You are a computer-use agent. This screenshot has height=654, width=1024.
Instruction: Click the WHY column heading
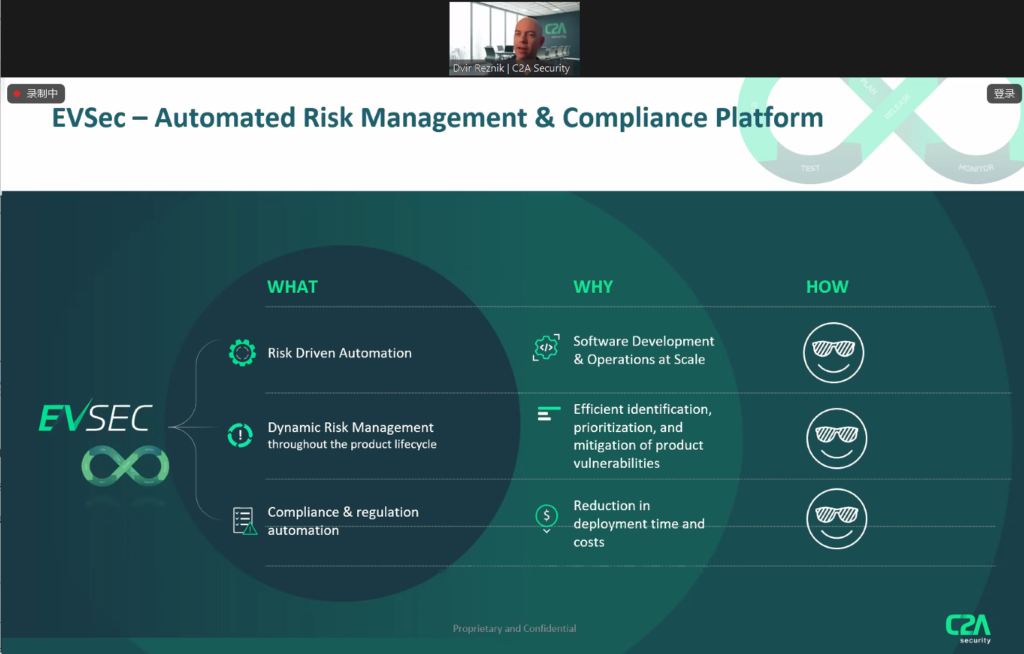[593, 287]
